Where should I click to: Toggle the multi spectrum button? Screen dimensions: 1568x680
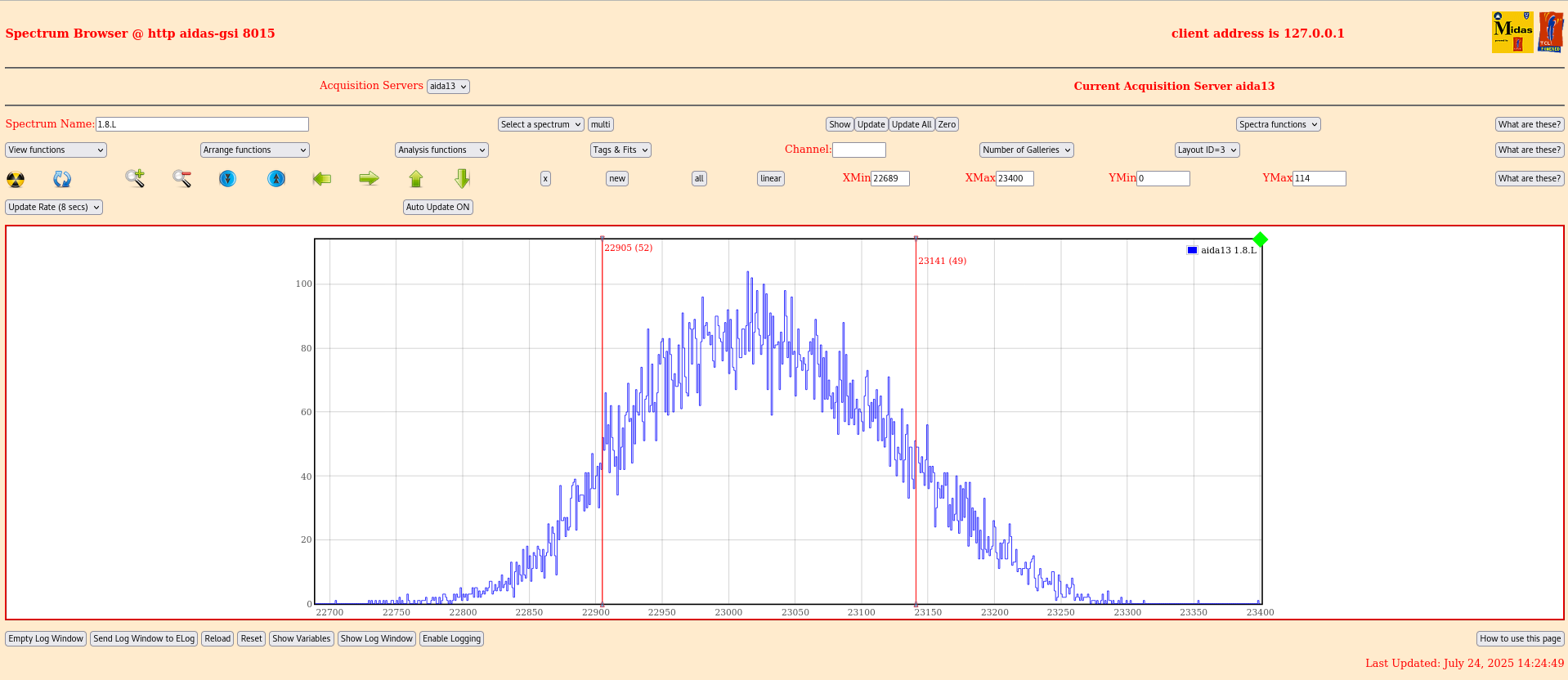coord(600,125)
